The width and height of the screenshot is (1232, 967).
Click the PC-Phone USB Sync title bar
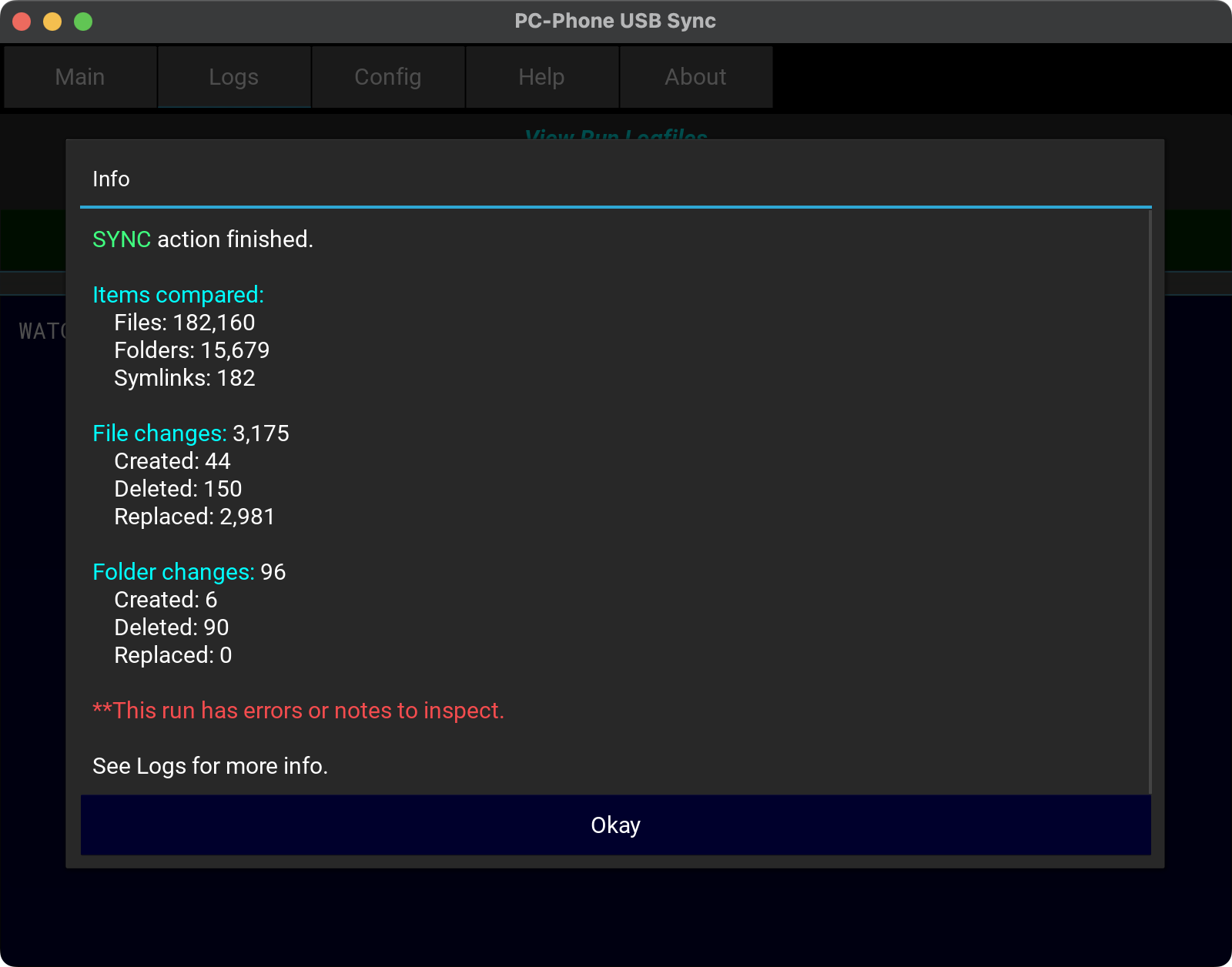point(614,22)
